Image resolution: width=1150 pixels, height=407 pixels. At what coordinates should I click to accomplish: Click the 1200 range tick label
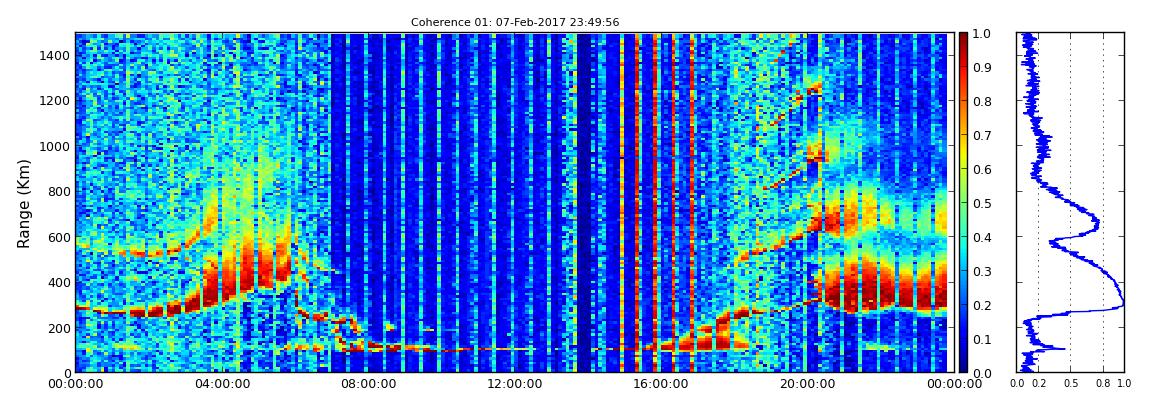click(57, 100)
